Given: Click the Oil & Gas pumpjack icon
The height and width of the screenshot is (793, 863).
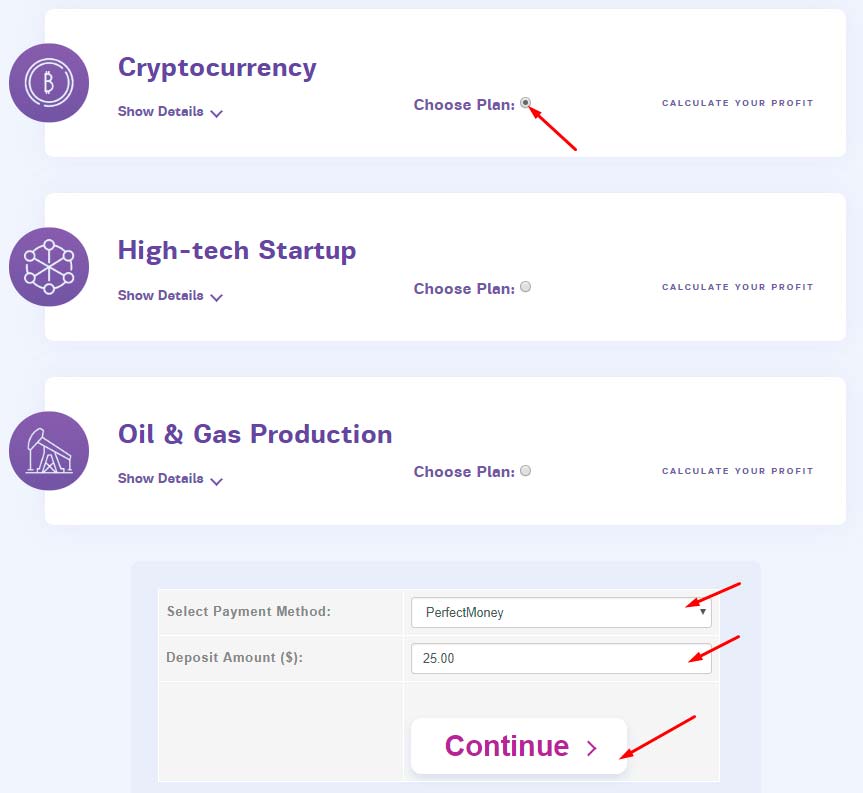Looking at the screenshot, I should coord(49,451).
